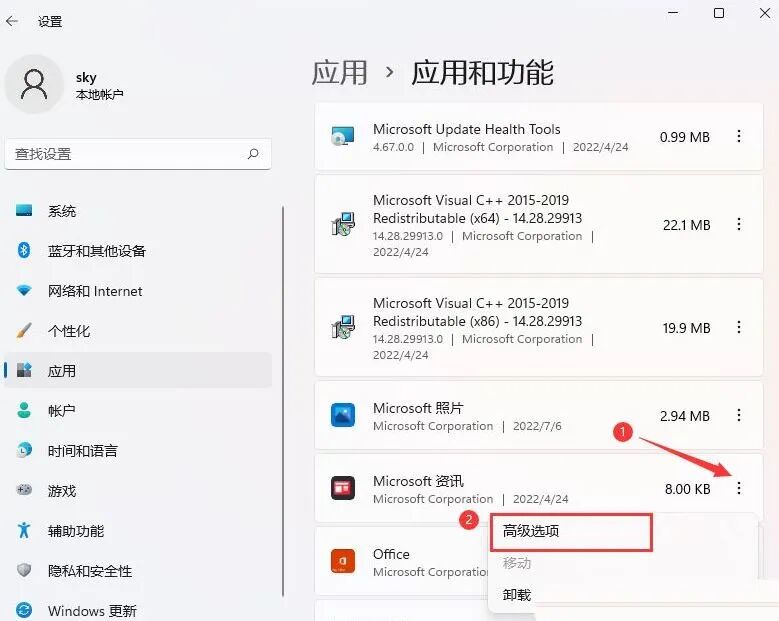779x621 pixels.
Task: Click the Microsoft 资讯 app name
Action: point(418,481)
